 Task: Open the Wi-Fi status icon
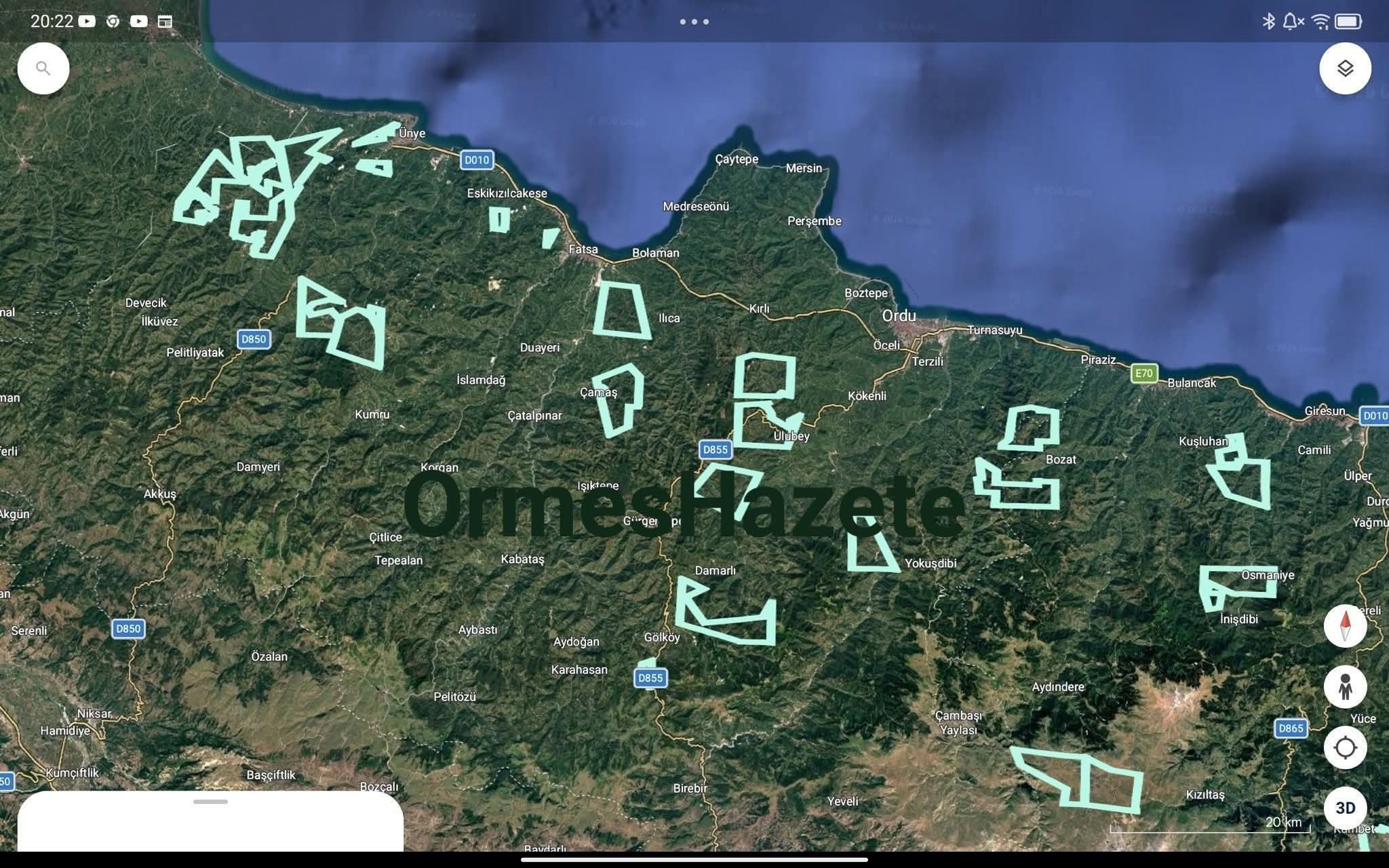[x=1320, y=22]
